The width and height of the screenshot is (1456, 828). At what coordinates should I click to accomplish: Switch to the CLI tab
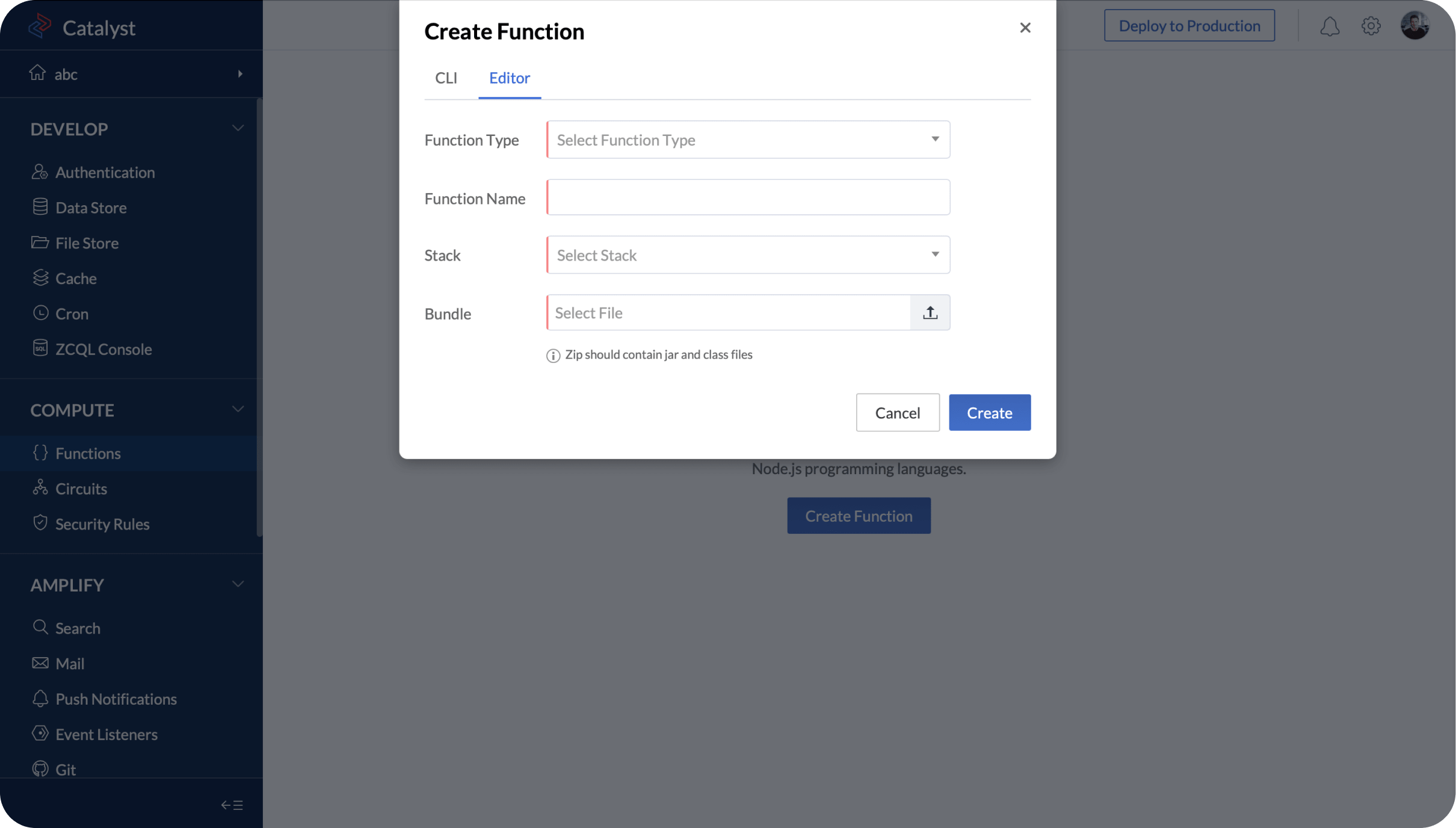(x=446, y=78)
